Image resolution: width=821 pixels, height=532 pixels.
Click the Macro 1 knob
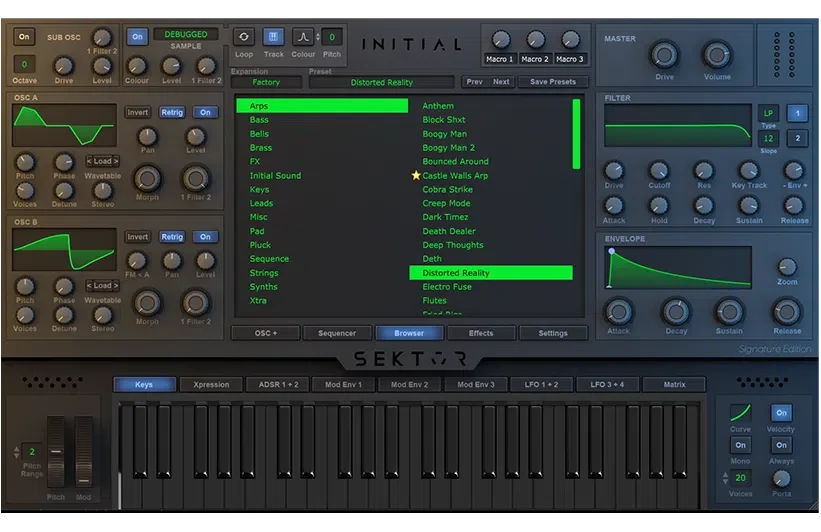tap(501, 40)
